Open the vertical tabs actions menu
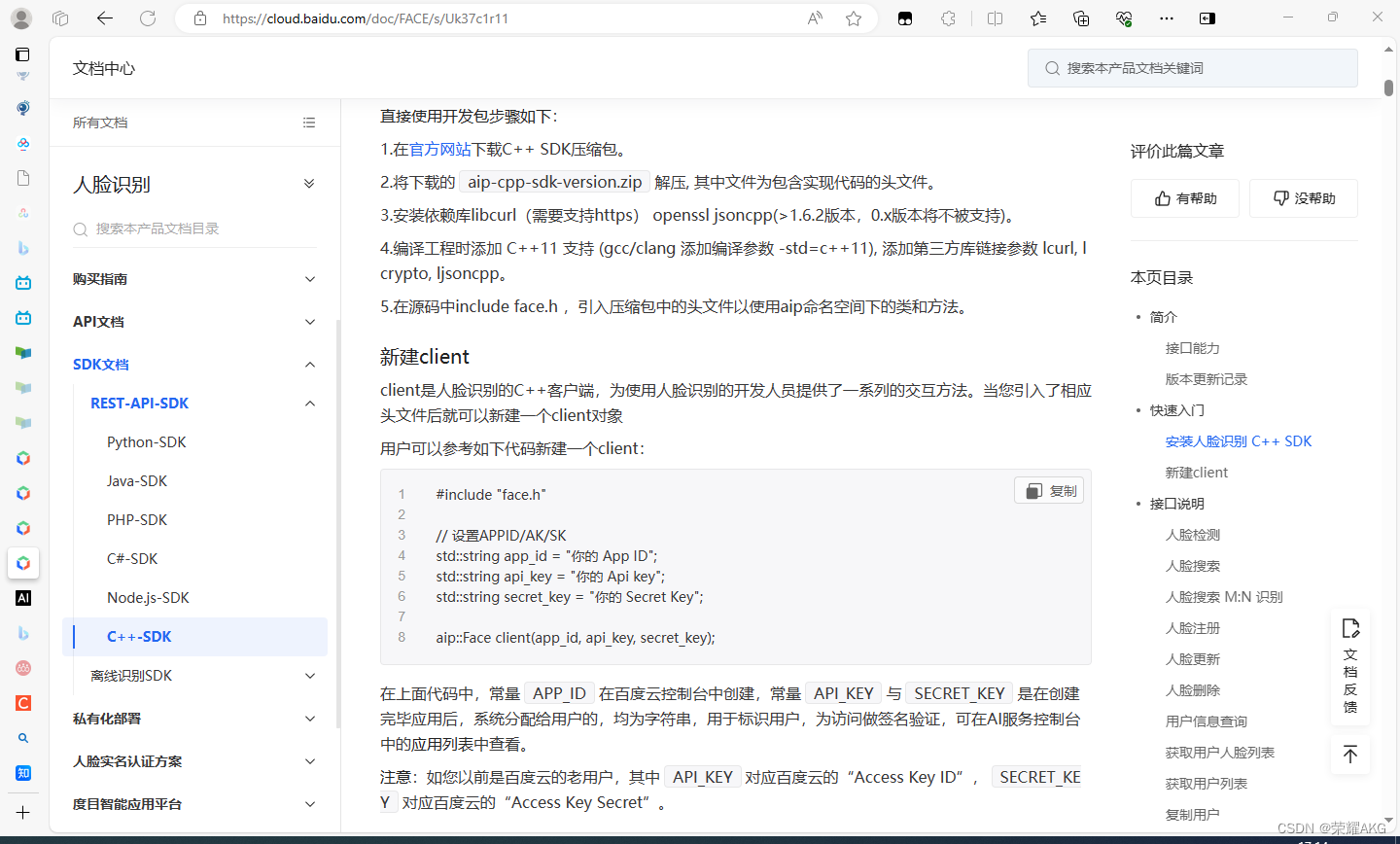This screenshot has height=844, width=1400. [x=22, y=54]
